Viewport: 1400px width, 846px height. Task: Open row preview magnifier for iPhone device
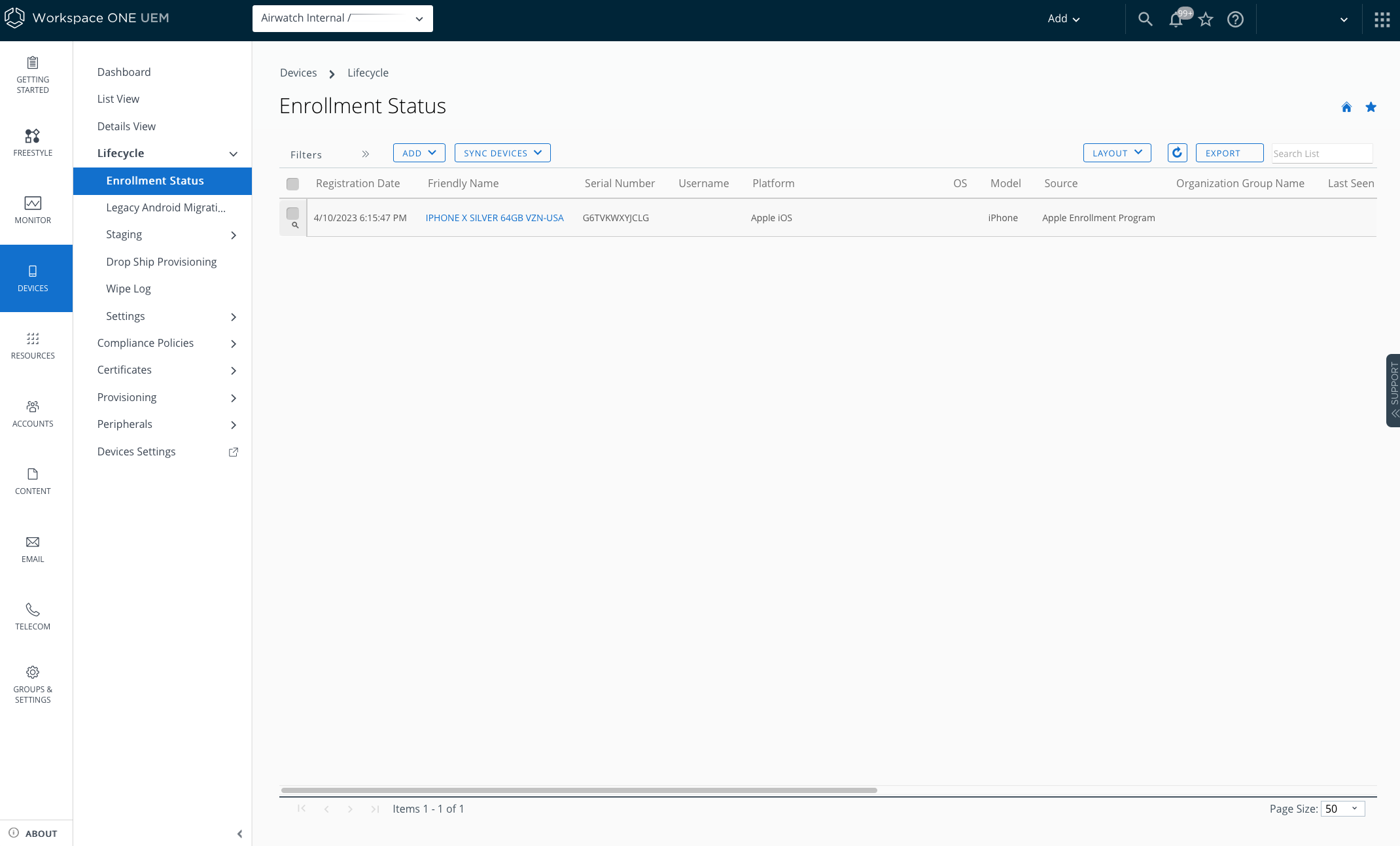(295, 225)
